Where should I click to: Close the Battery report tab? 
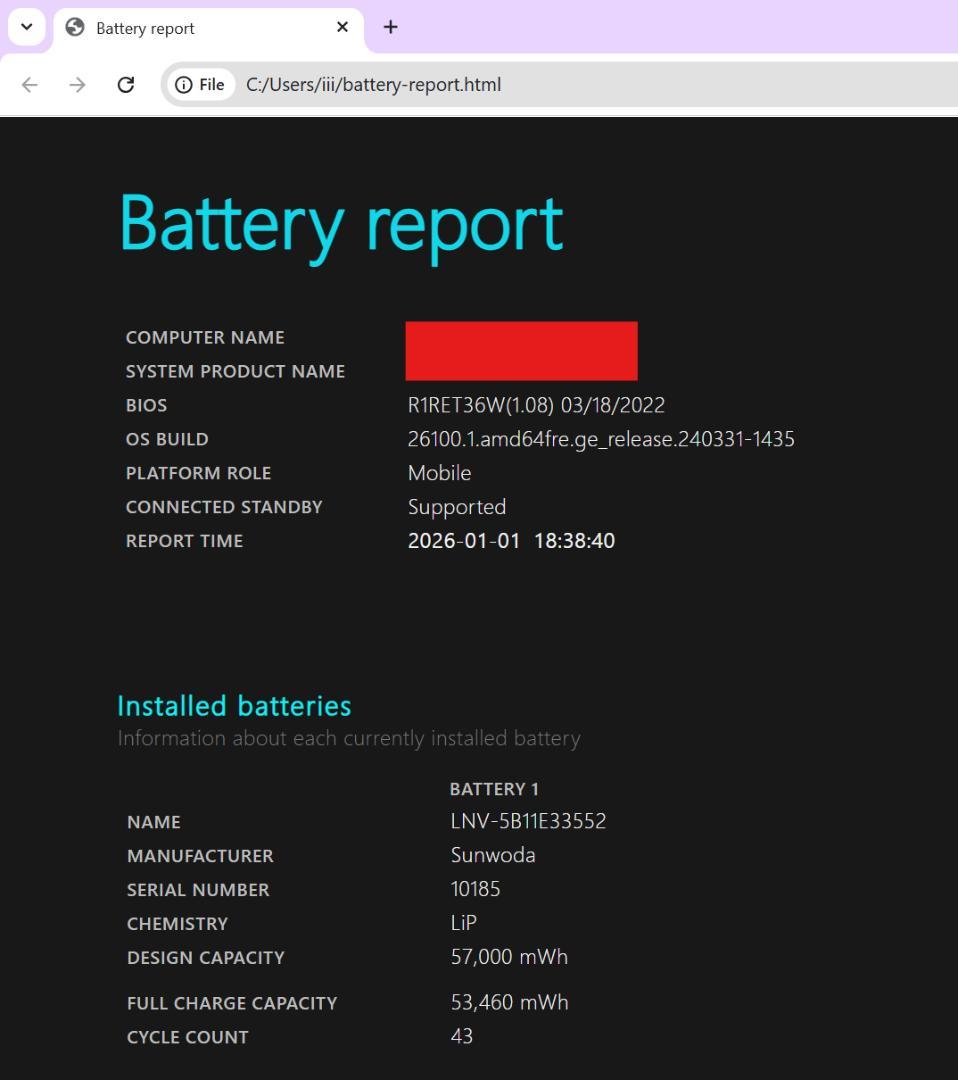click(342, 27)
